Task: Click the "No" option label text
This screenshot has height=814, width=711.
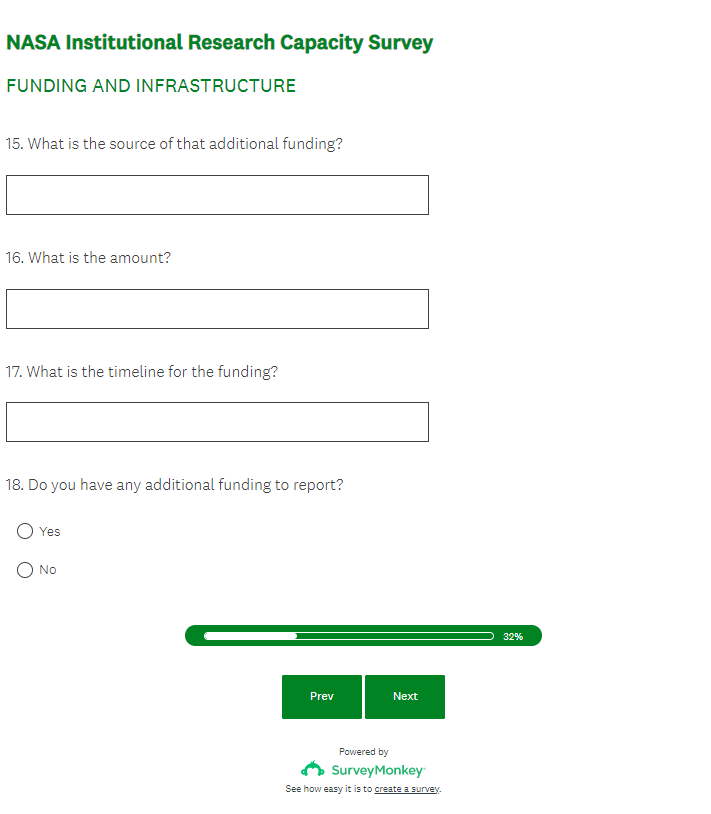Action: pos(48,570)
